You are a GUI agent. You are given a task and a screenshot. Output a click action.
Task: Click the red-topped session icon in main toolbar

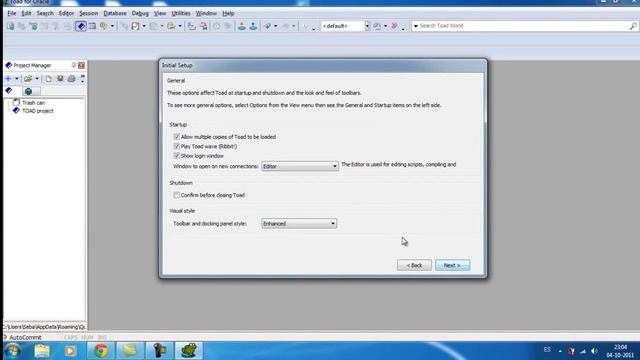(242, 26)
